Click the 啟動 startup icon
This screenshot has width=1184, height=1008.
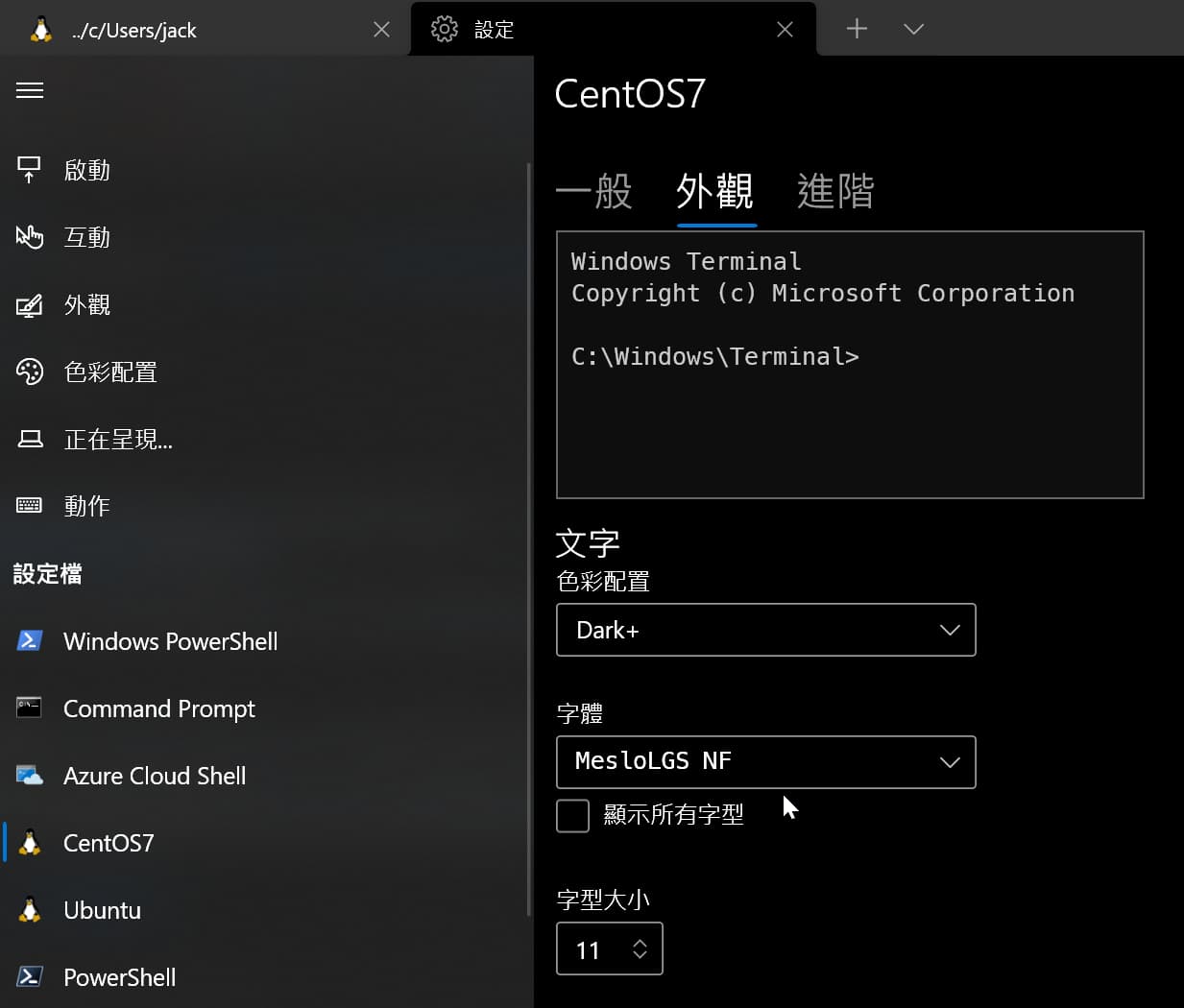click(x=30, y=170)
